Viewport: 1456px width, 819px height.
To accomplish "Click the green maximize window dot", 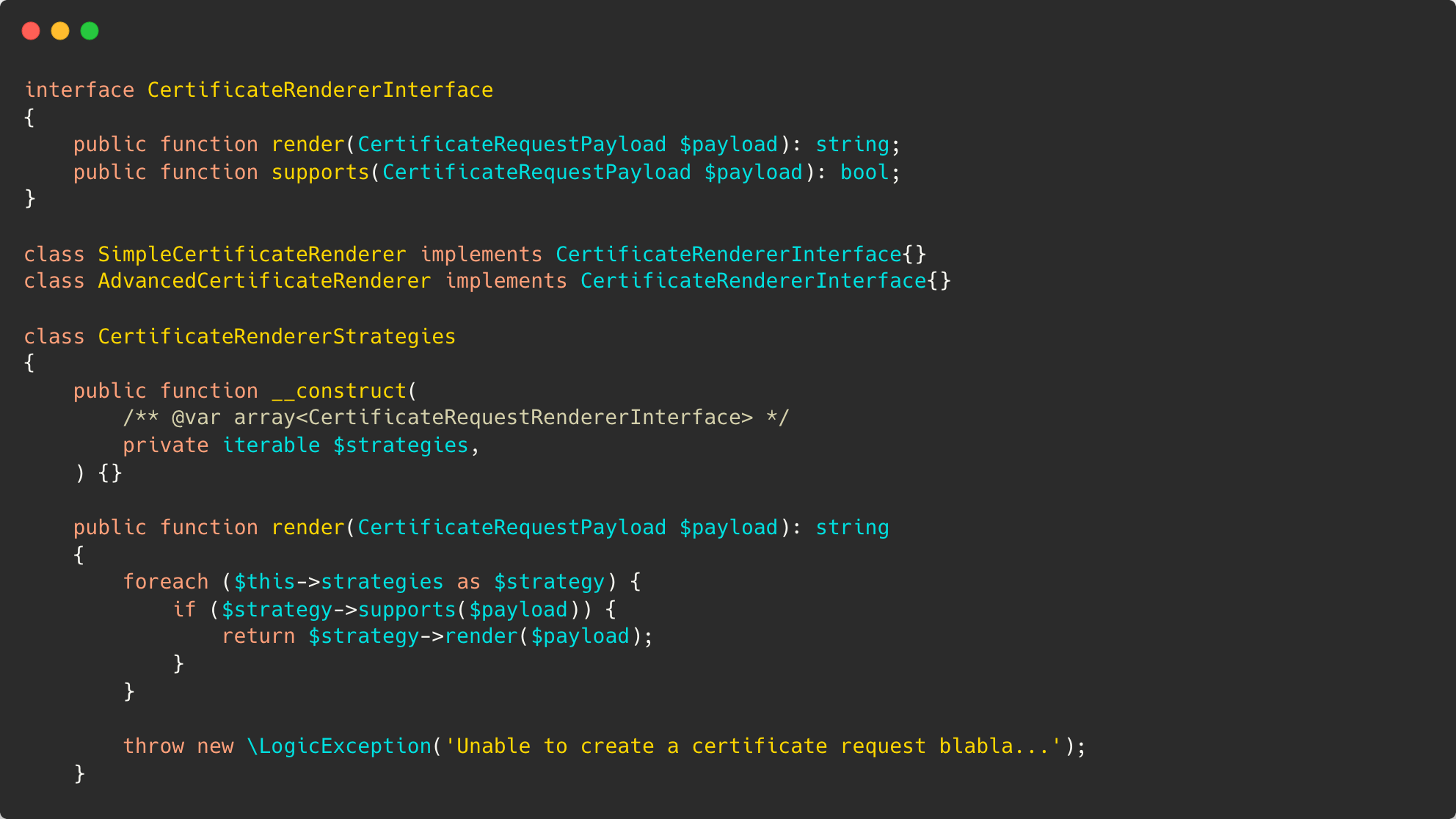I will pyautogui.click(x=90, y=31).
